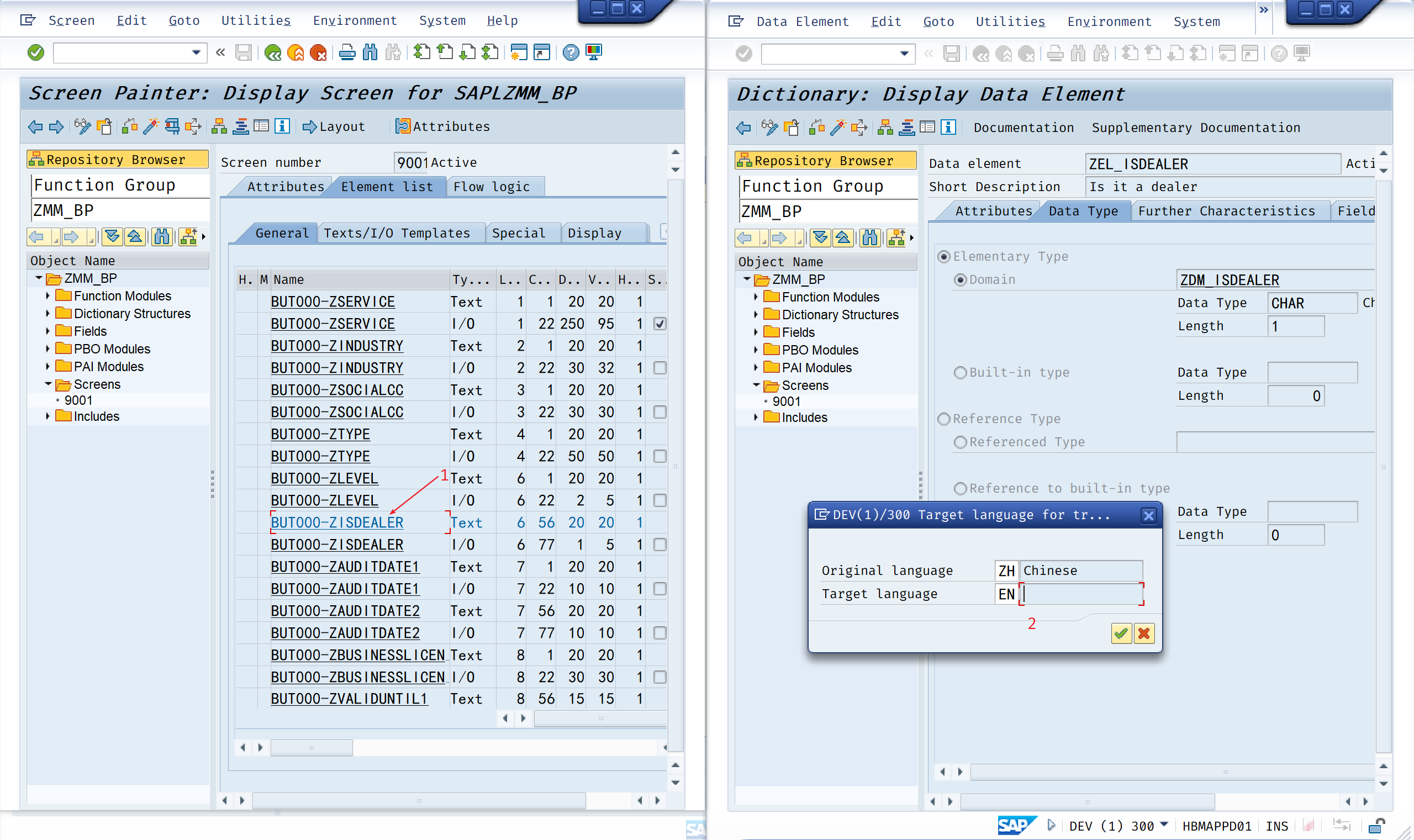Click Screen Painter bottom horizontal scrollbar
This screenshot has height=840, width=1414.
click(419, 800)
